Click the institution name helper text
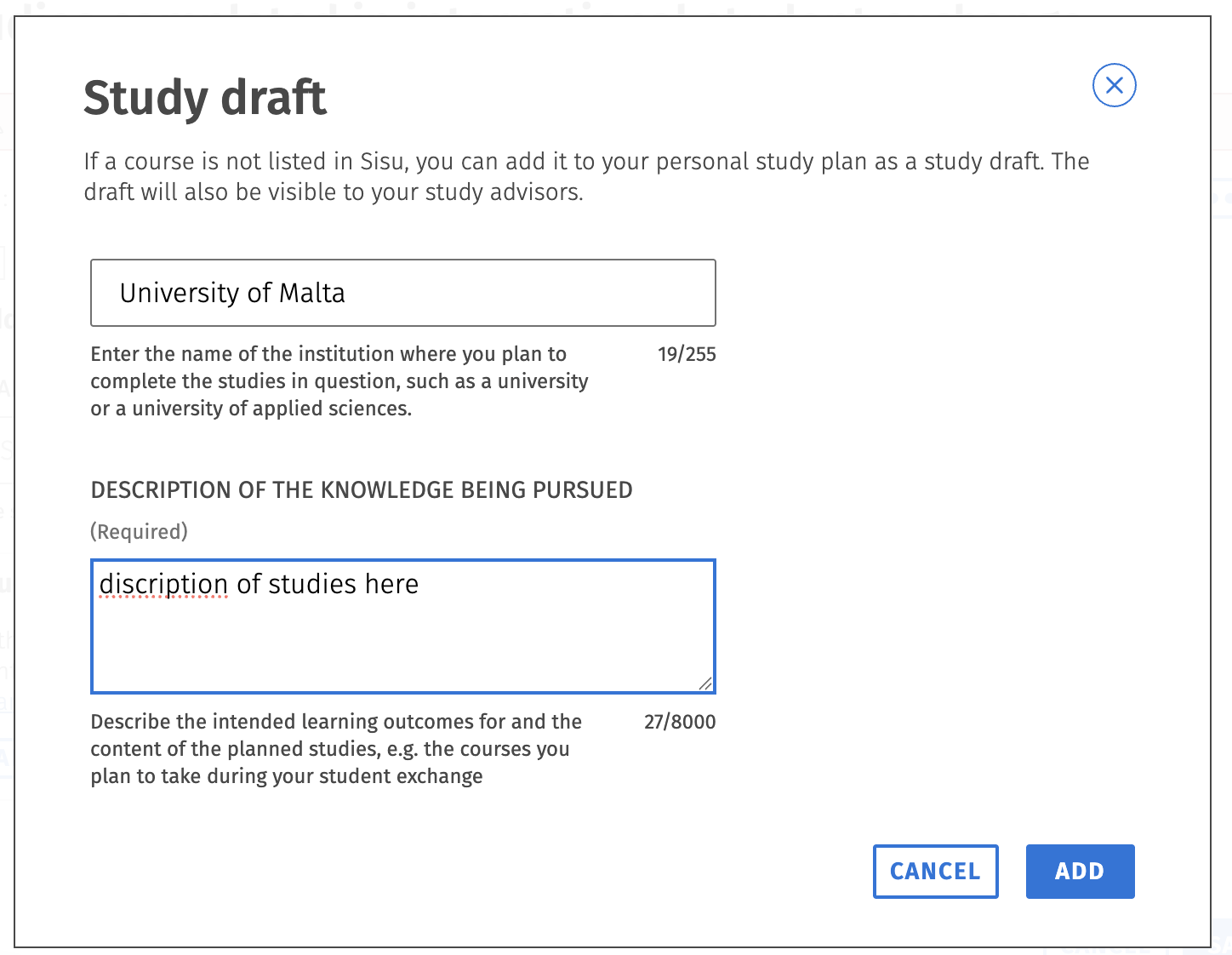Image resolution: width=1232 pixels, height=955 pixels. coord(339,381)
